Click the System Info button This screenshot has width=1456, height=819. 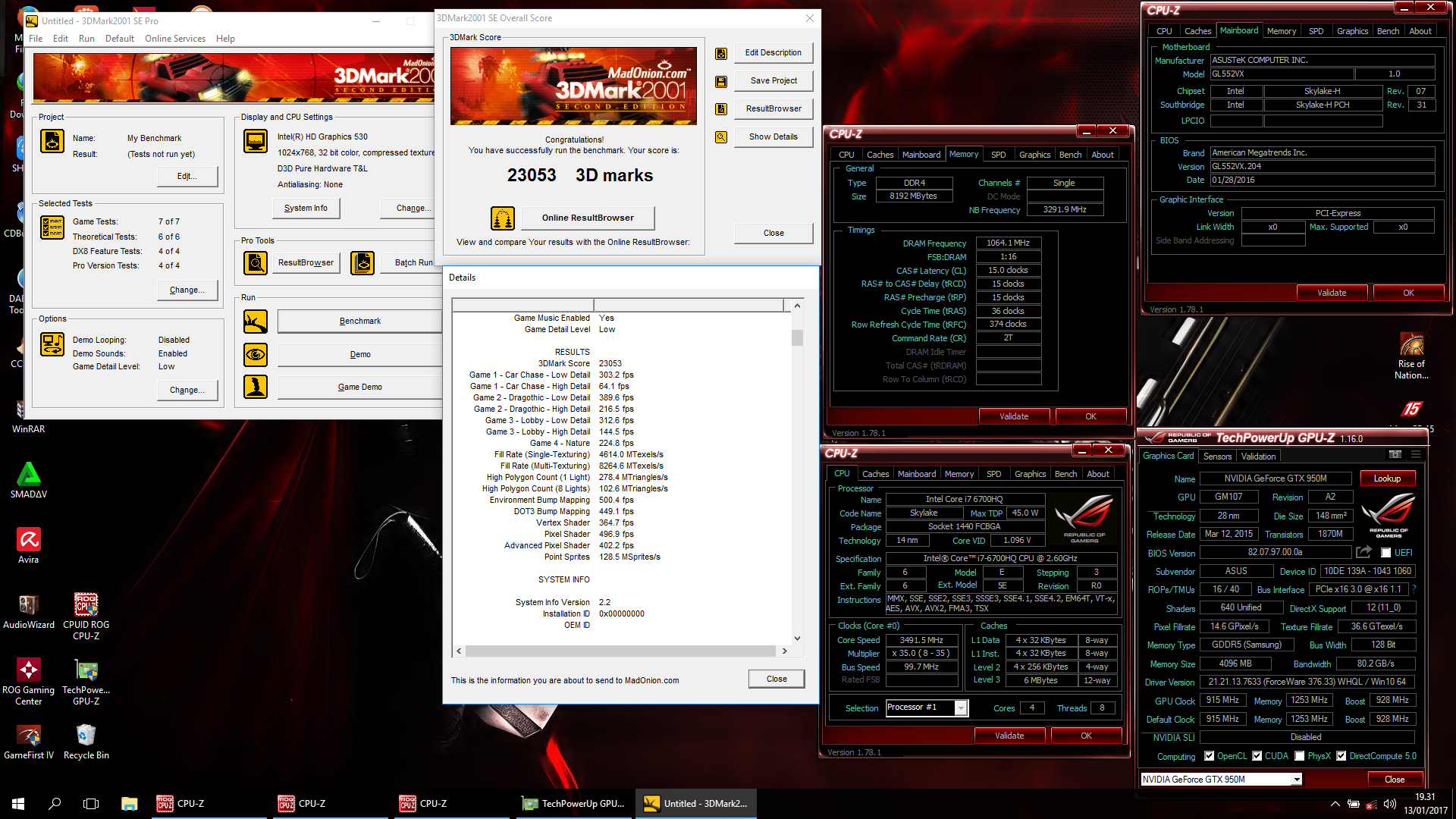point(306,209)
